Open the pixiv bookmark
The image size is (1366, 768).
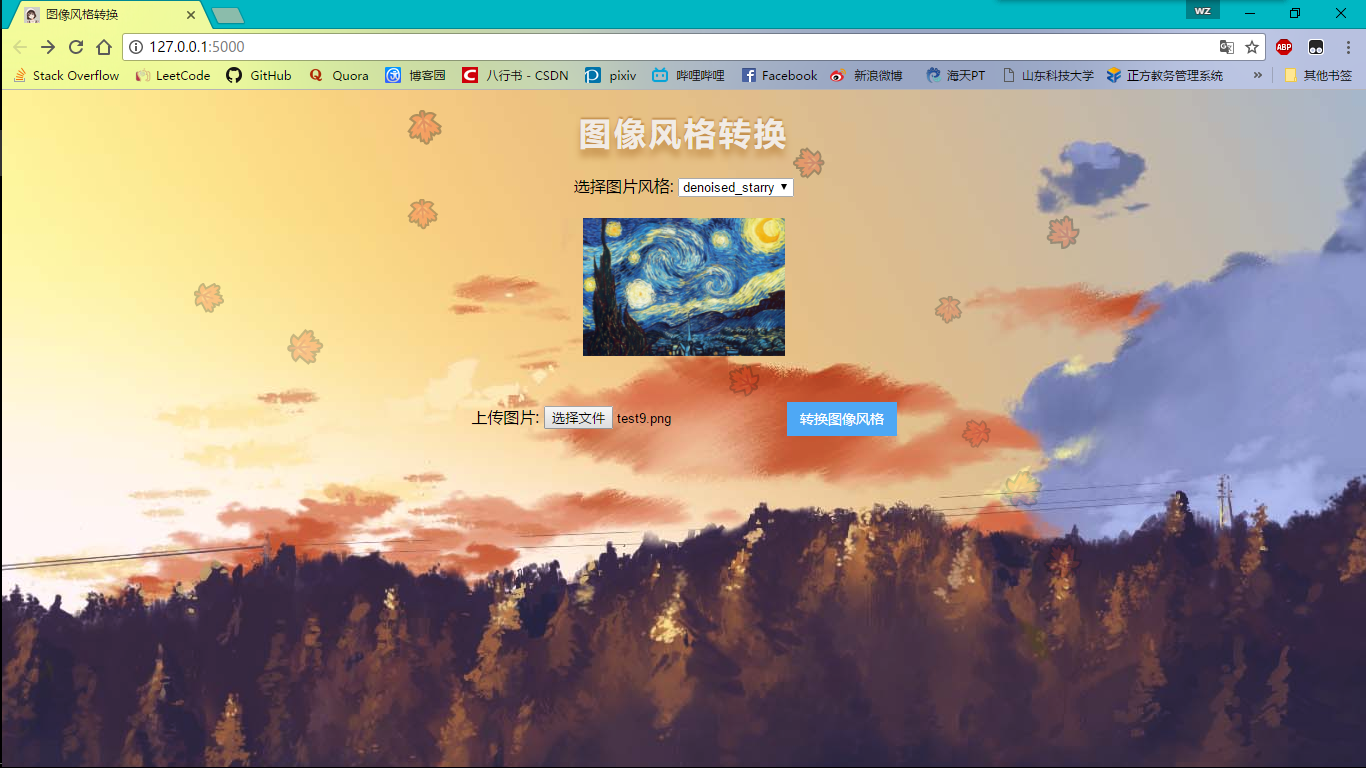point(611,75)
